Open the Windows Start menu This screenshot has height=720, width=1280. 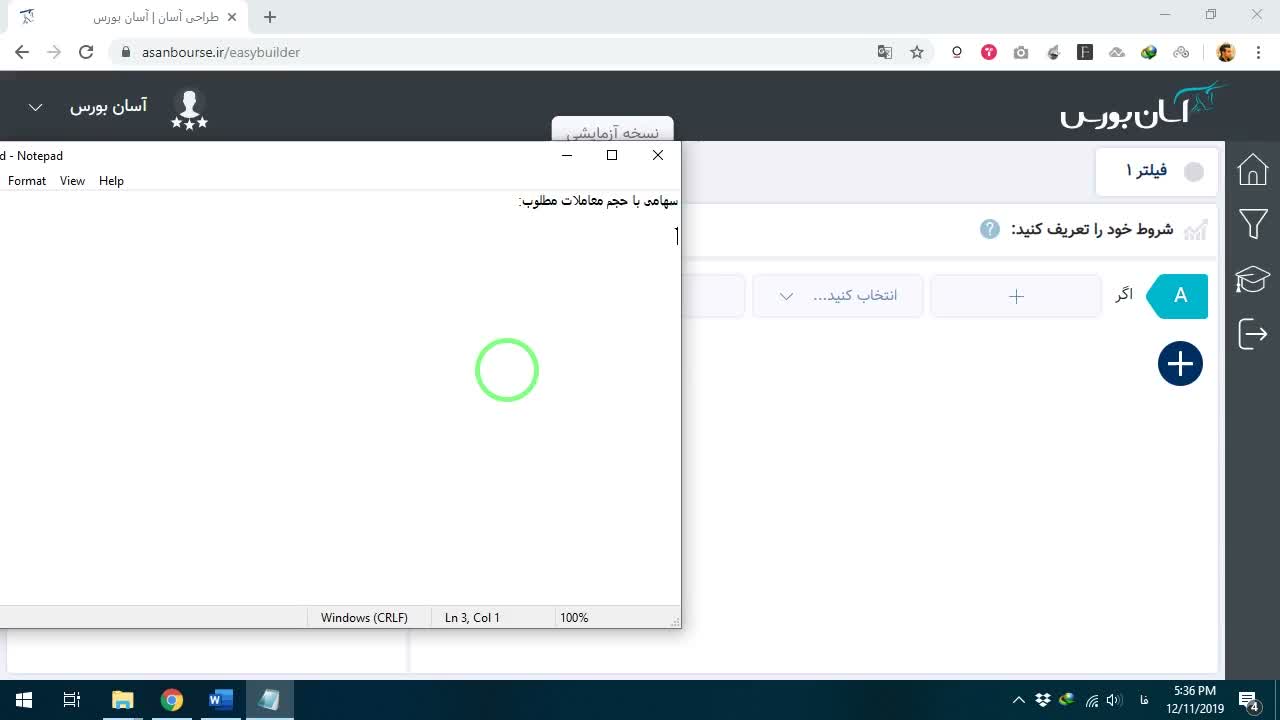pyautogui.click(x=24, y=700)
